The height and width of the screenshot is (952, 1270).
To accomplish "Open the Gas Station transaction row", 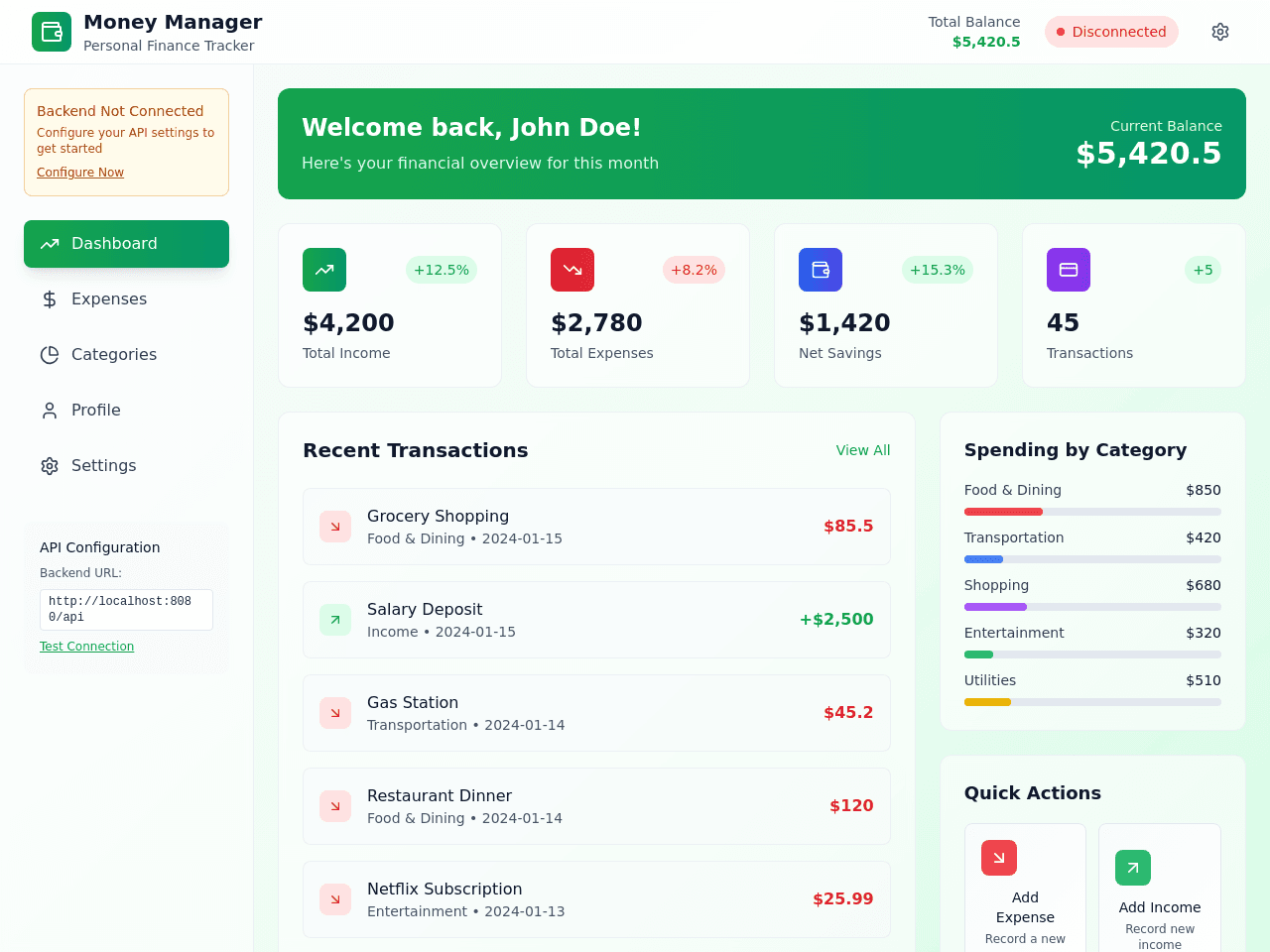I will 596,713.
